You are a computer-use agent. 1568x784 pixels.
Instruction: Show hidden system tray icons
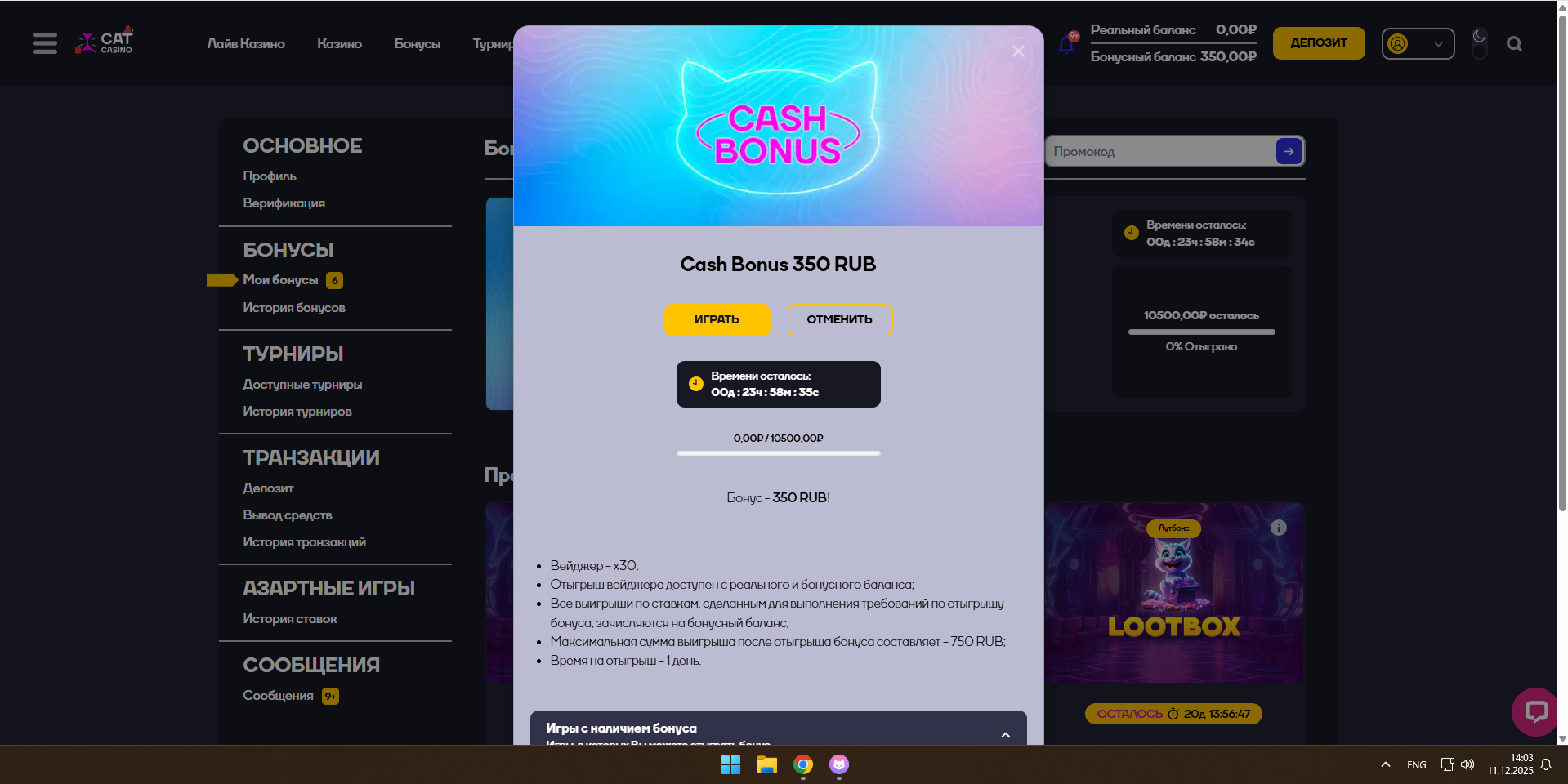pos(1385,764)
